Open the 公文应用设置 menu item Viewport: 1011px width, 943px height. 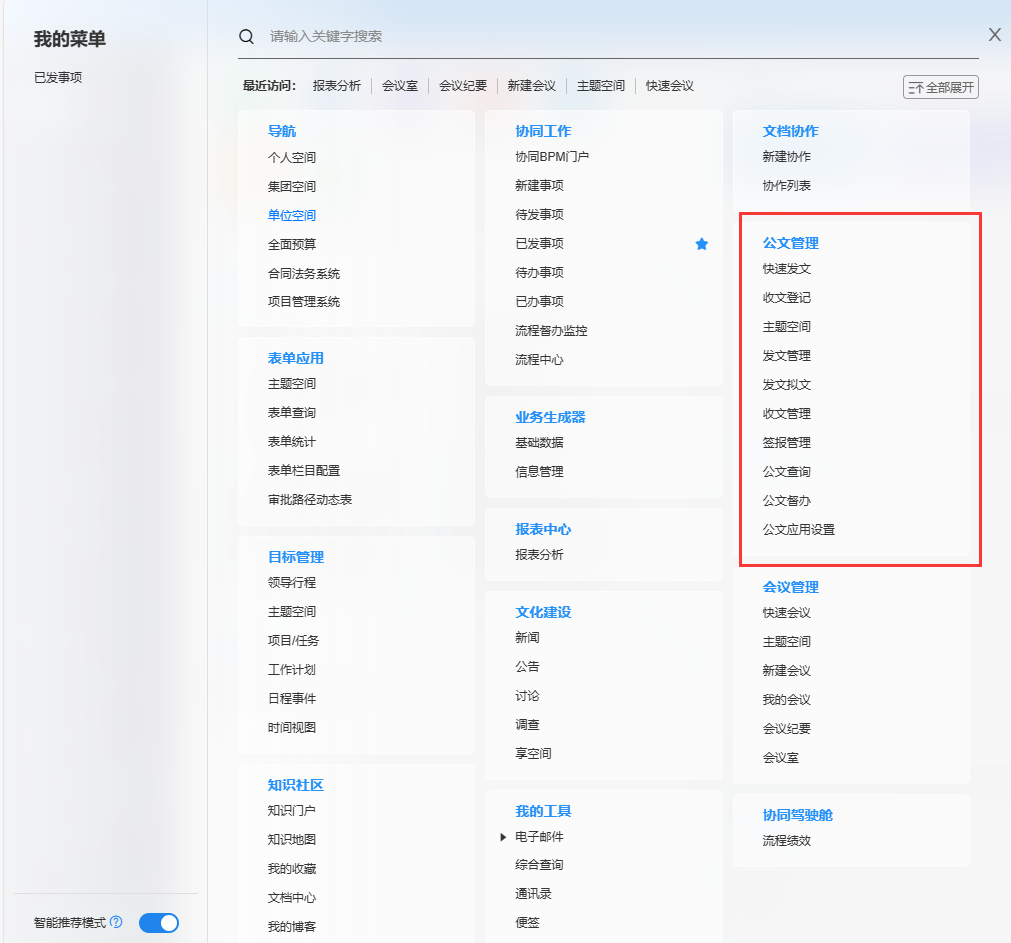pyautogui.click(x=798, y=530)
